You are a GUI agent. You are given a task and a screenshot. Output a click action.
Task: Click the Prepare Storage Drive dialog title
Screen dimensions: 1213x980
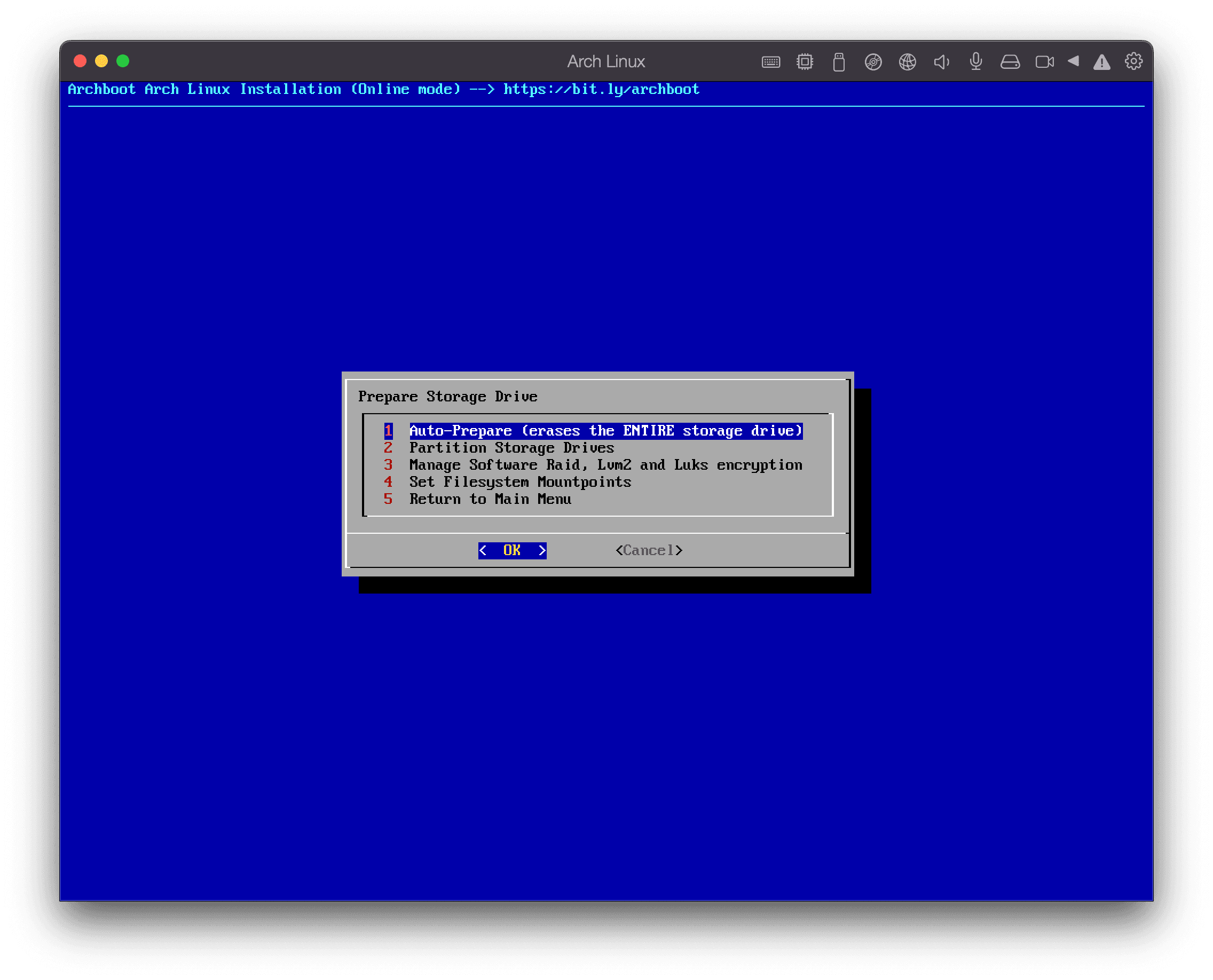448,397
